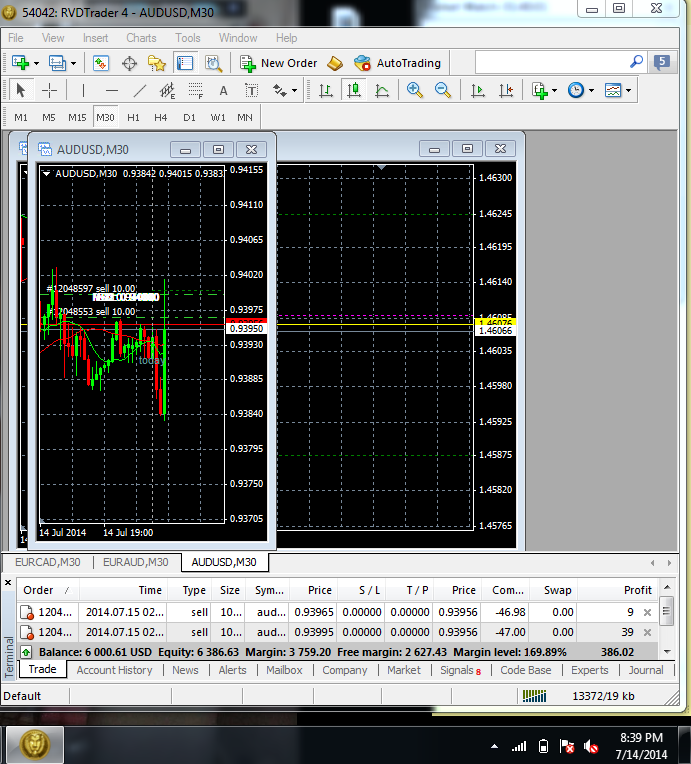This screenshot has width=691, height=764.
Task: Select the Equidistant Channel tool
Action: click(167, 91)
